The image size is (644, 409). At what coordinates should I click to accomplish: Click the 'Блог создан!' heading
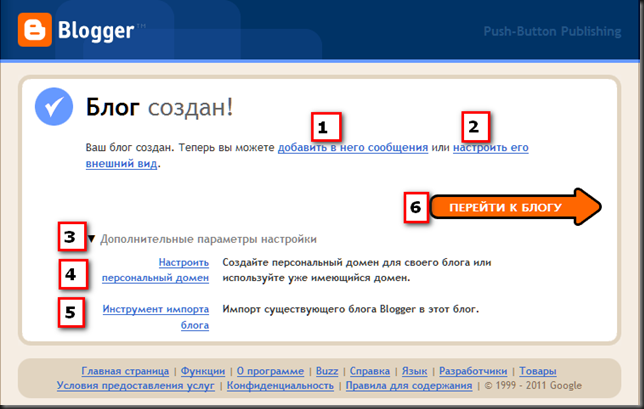pos(159,108)
